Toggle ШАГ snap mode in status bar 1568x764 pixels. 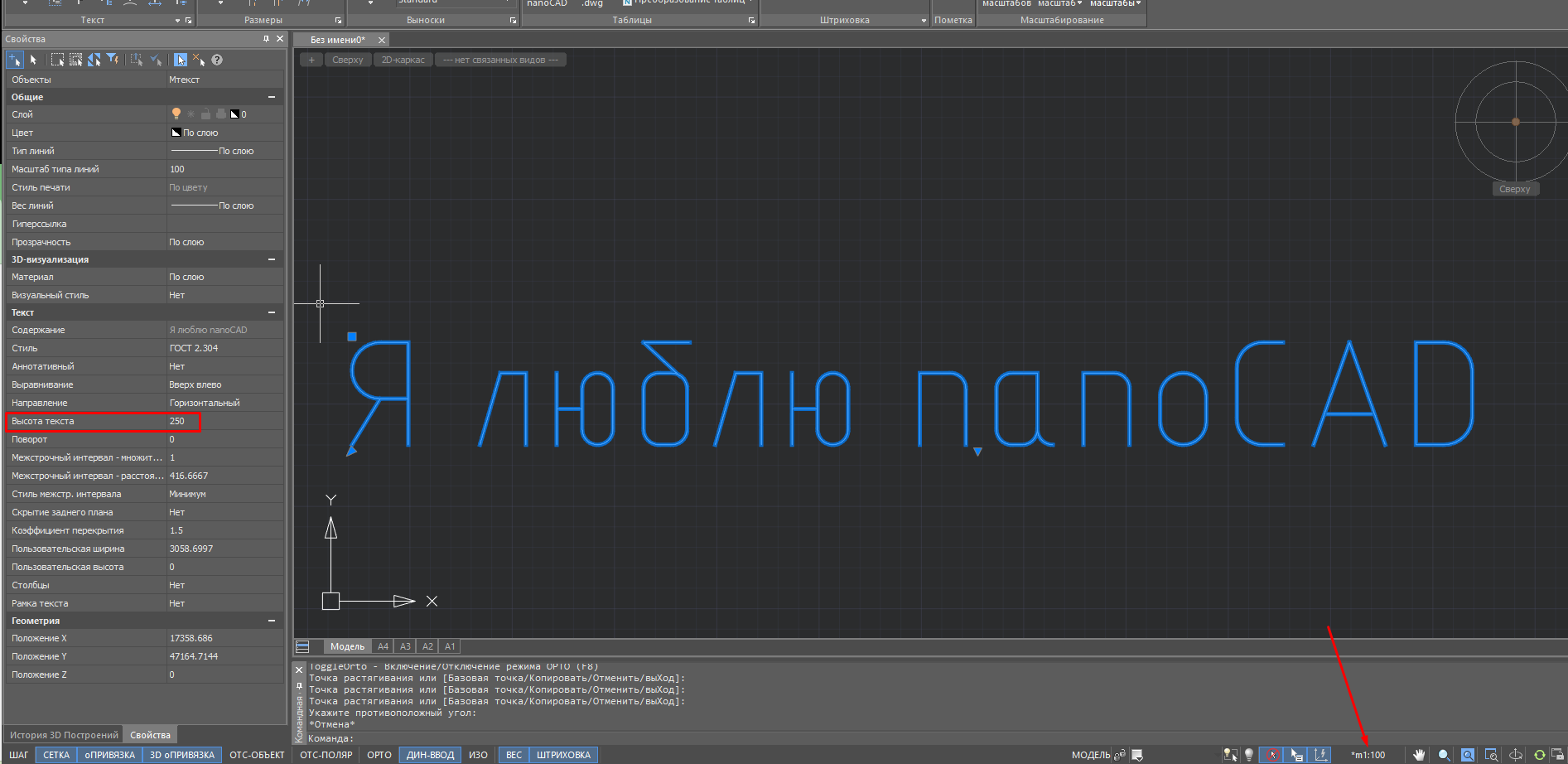pyautogui.click(x=18, y=755)
